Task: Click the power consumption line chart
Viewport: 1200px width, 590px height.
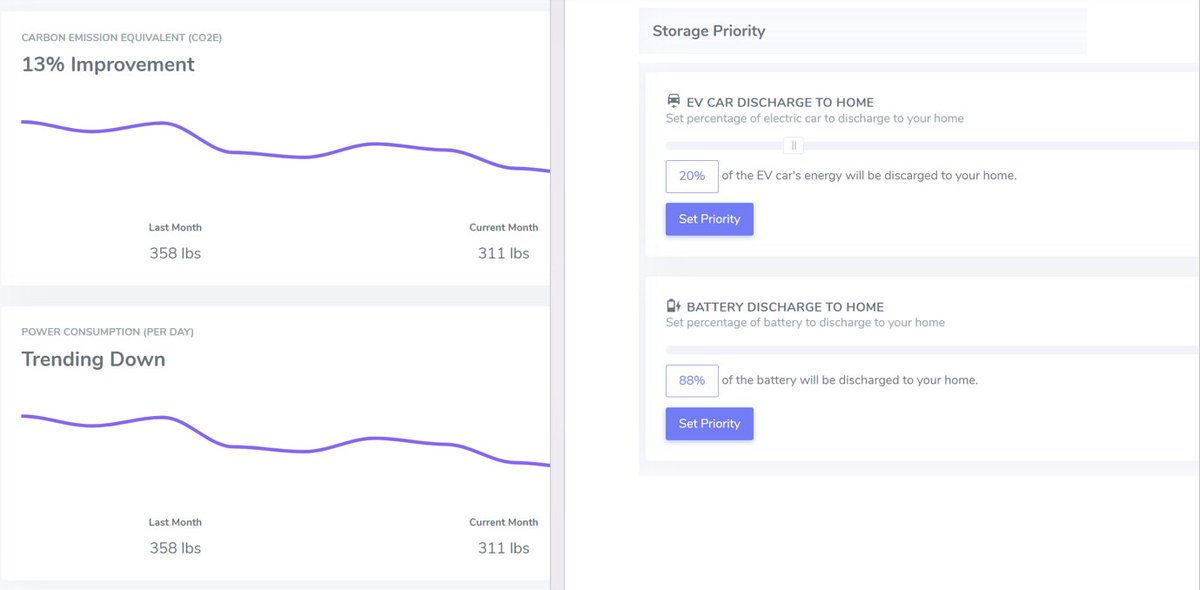Action: [x=285, y=441]
